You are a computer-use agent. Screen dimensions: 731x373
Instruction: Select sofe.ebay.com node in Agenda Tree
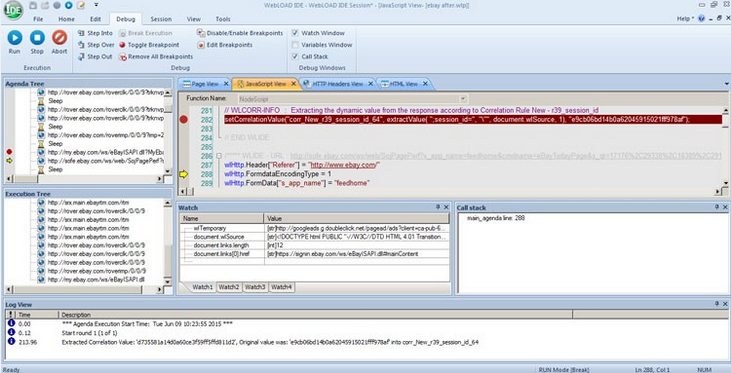tap(105, 161)
